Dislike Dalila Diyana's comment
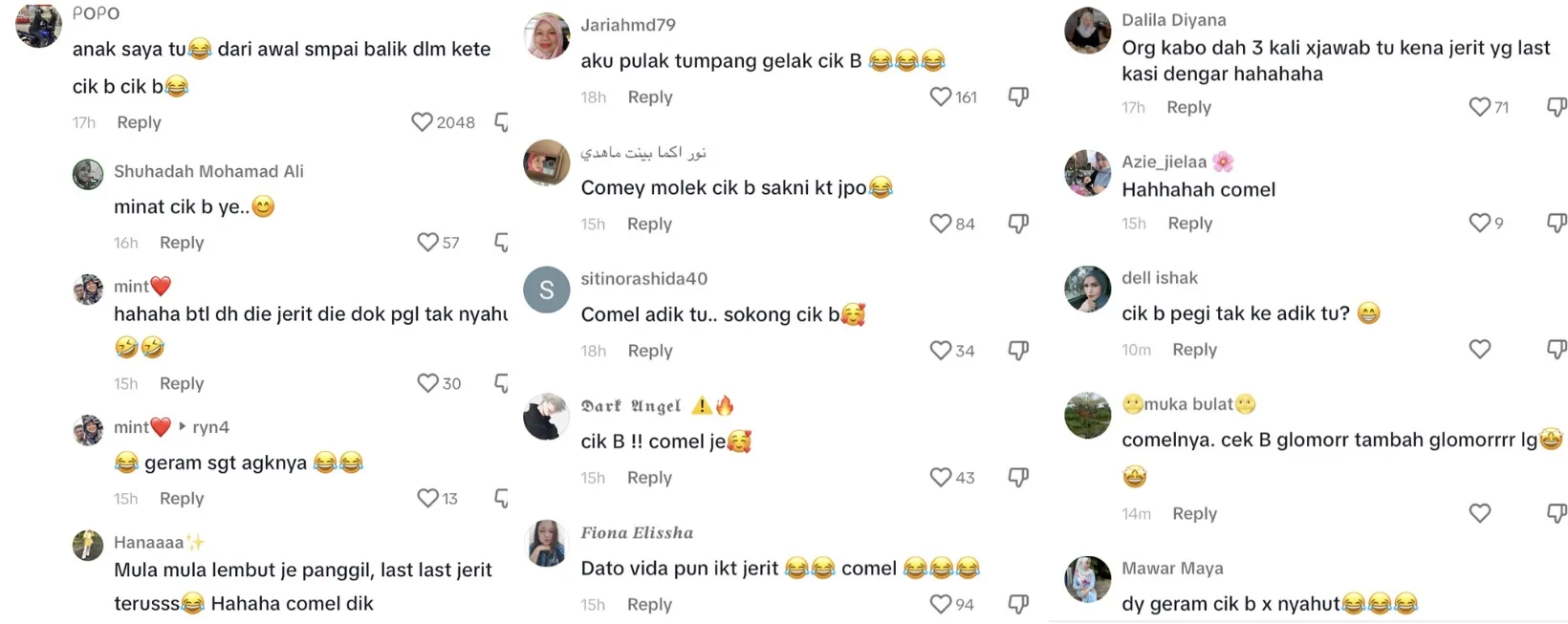 (x=1557, y=107)
